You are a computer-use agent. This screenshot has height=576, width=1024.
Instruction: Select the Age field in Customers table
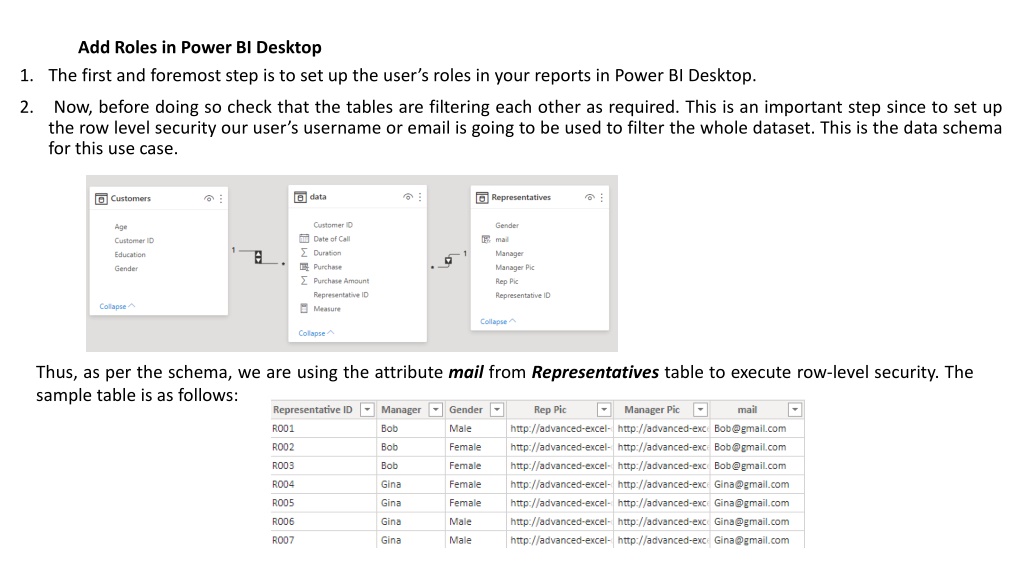(x=121, y=227)
